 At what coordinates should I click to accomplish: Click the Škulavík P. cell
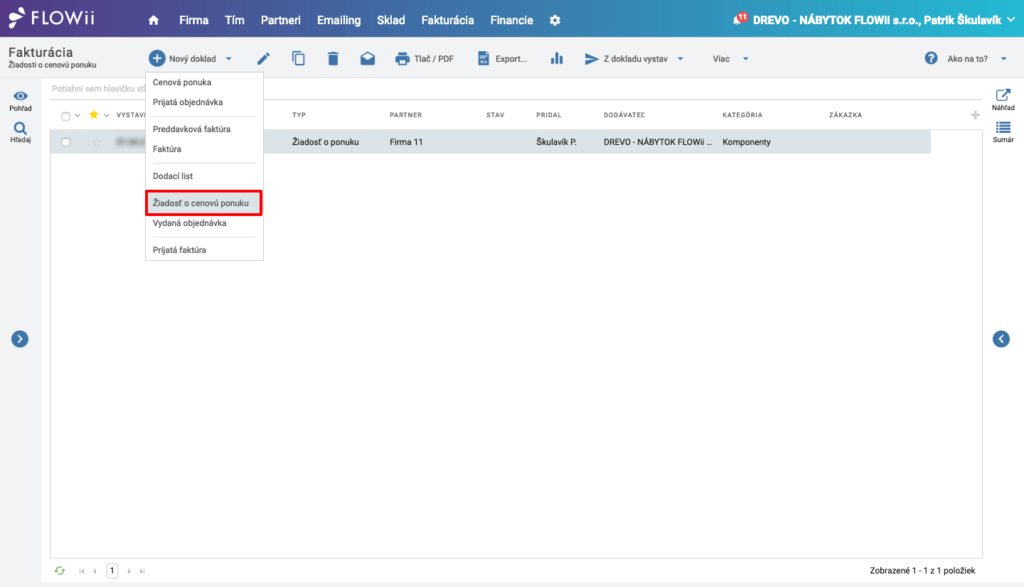point(556,142)
